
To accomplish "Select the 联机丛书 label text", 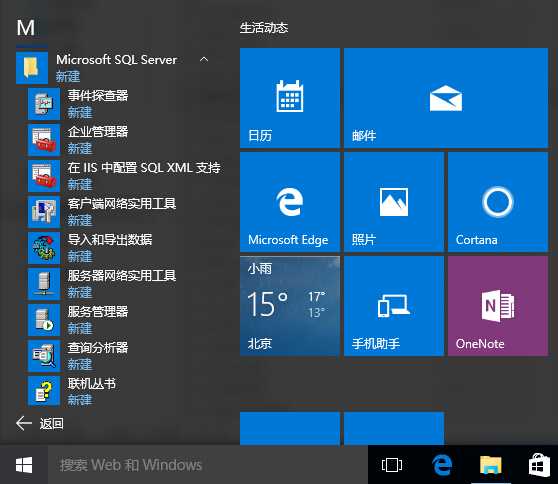I will point(92,383).
